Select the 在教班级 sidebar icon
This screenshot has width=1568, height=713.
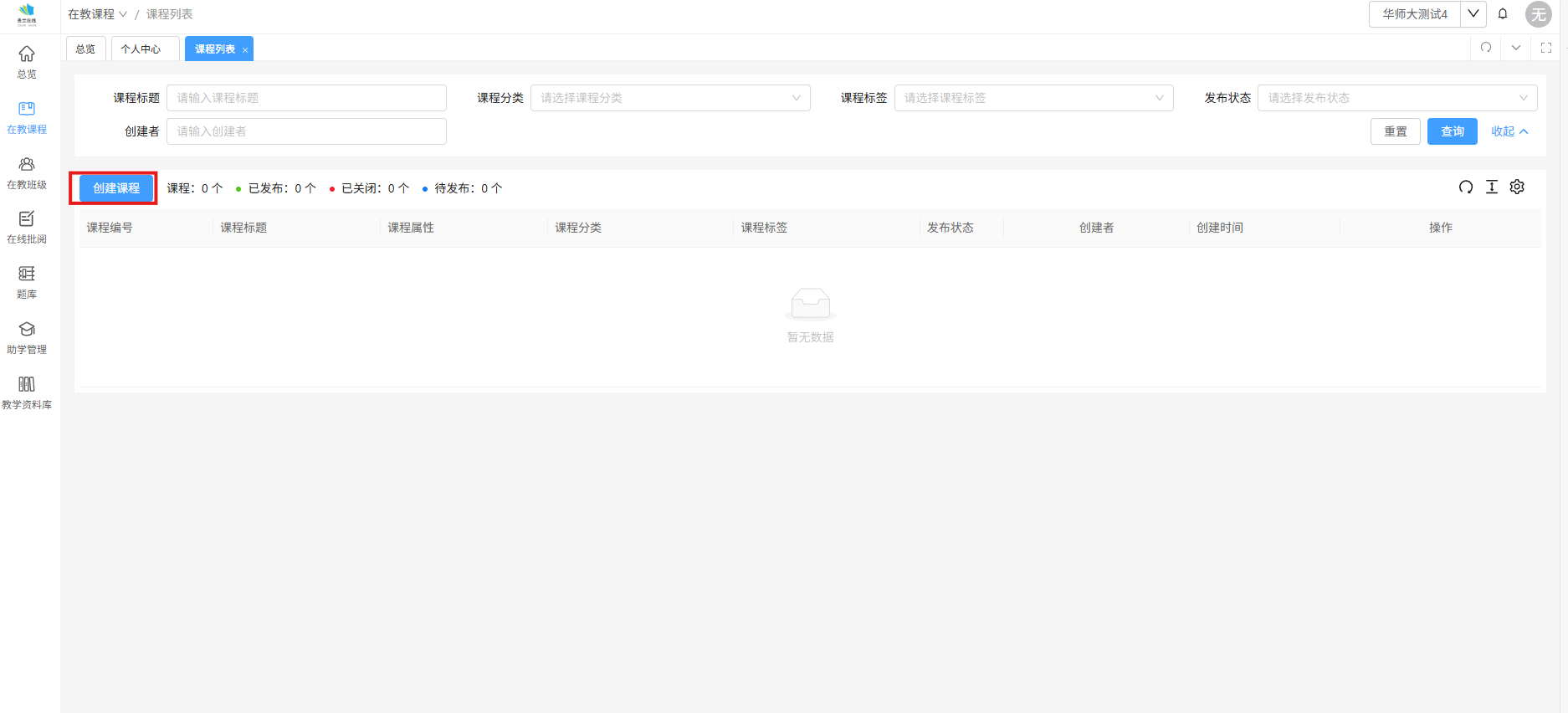[x=27, y=172]
